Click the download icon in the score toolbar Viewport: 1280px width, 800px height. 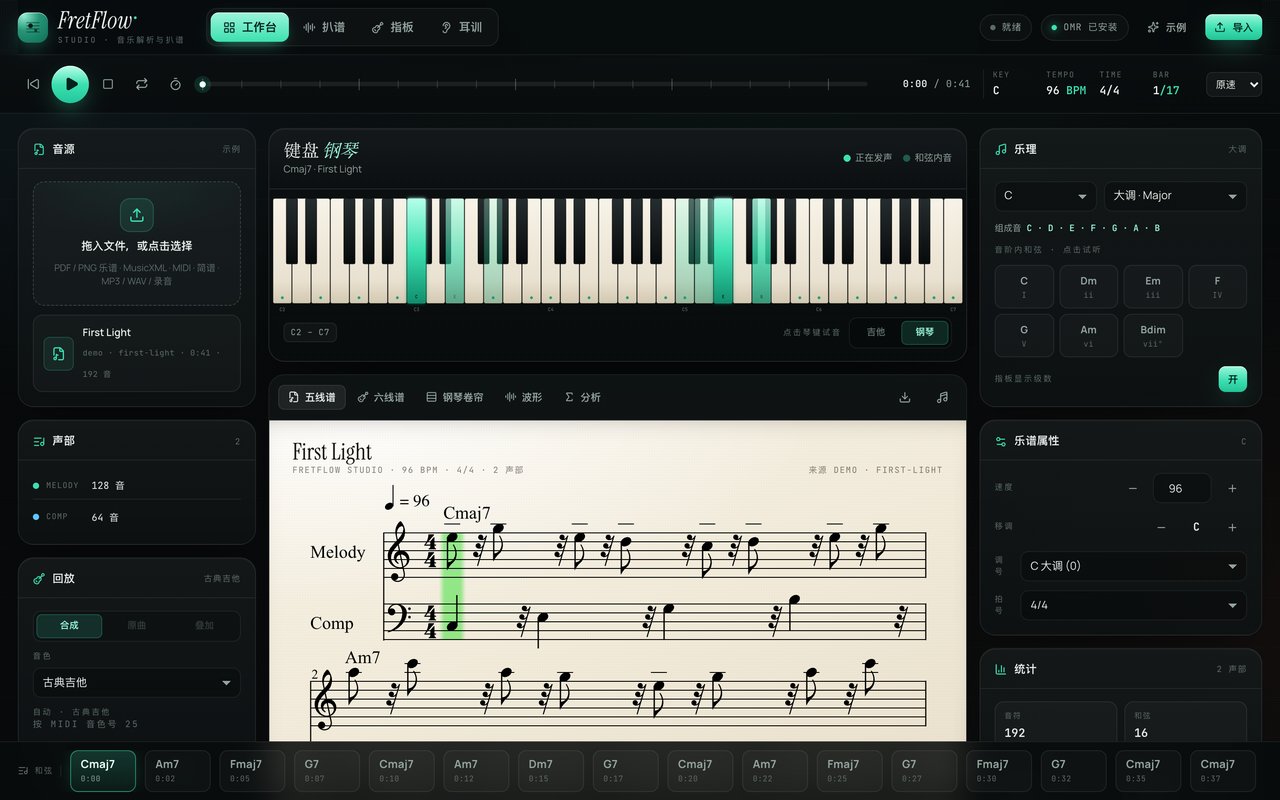tap(905, 397)
